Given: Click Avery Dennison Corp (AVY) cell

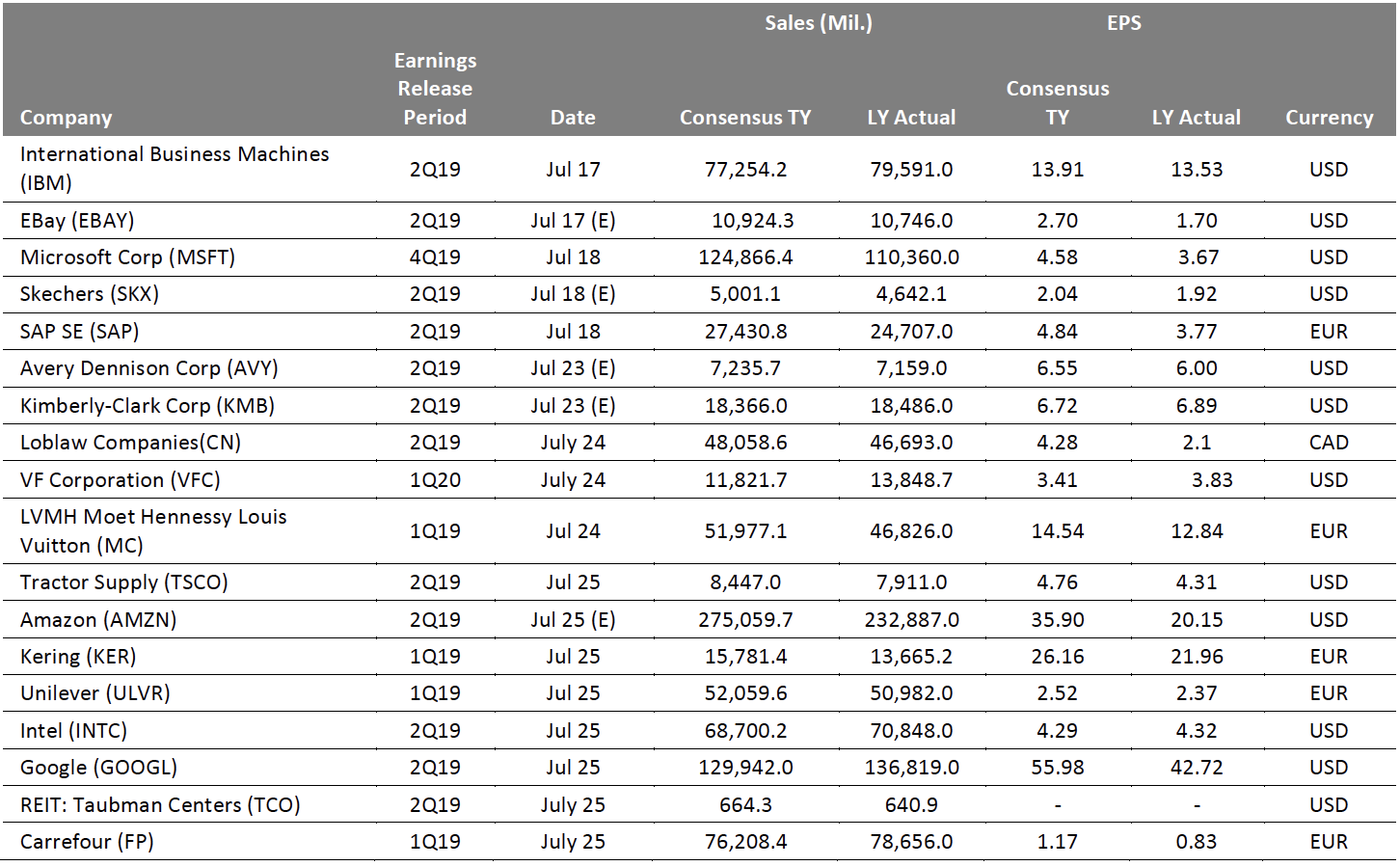Looking at the screenshot, I should tap(148, 368).
